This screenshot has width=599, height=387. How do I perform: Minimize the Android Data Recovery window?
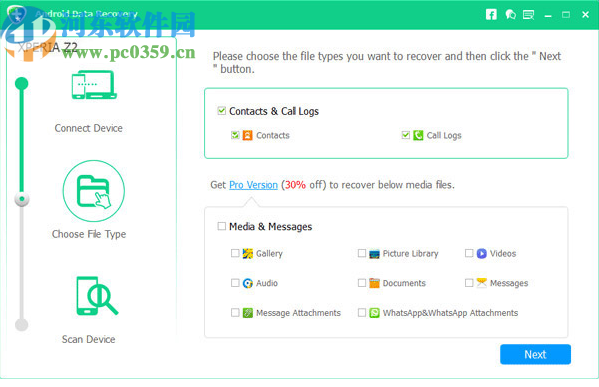(x=548, y=15)
